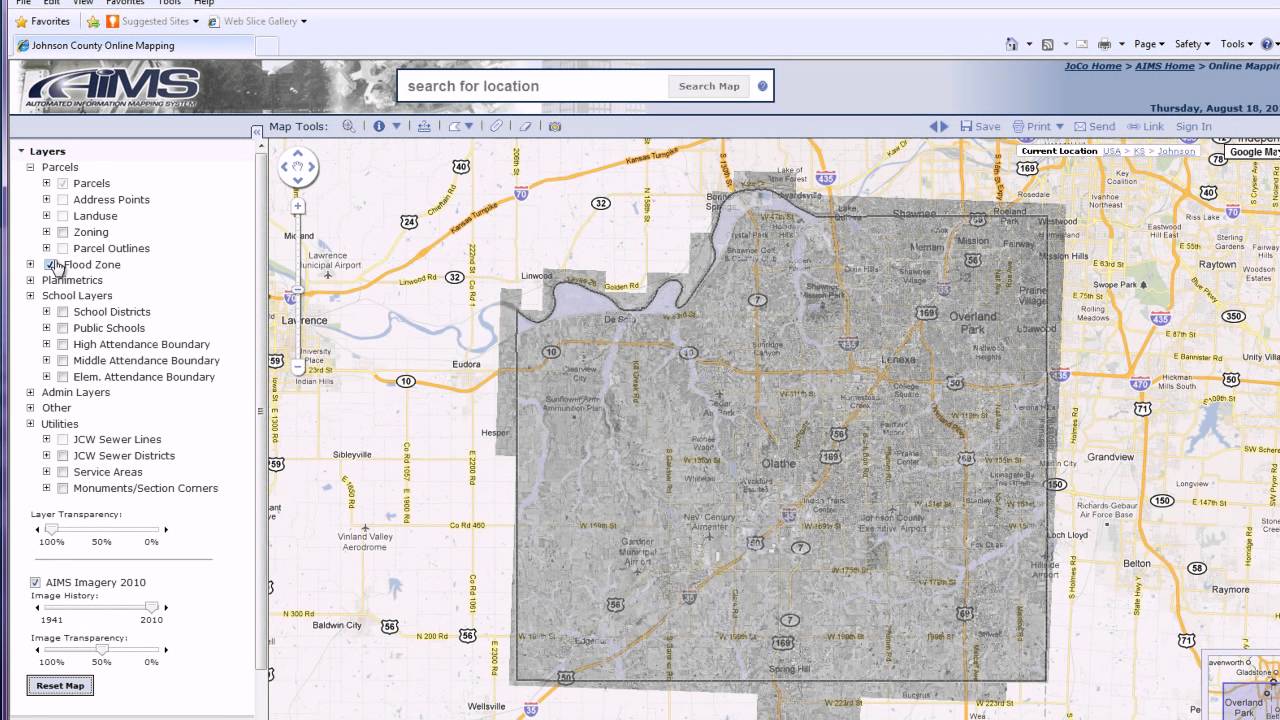The width and height of the screenshot is (1280, 720).
Task: Click the map pan navigation wheel
Action: point(298,167)
